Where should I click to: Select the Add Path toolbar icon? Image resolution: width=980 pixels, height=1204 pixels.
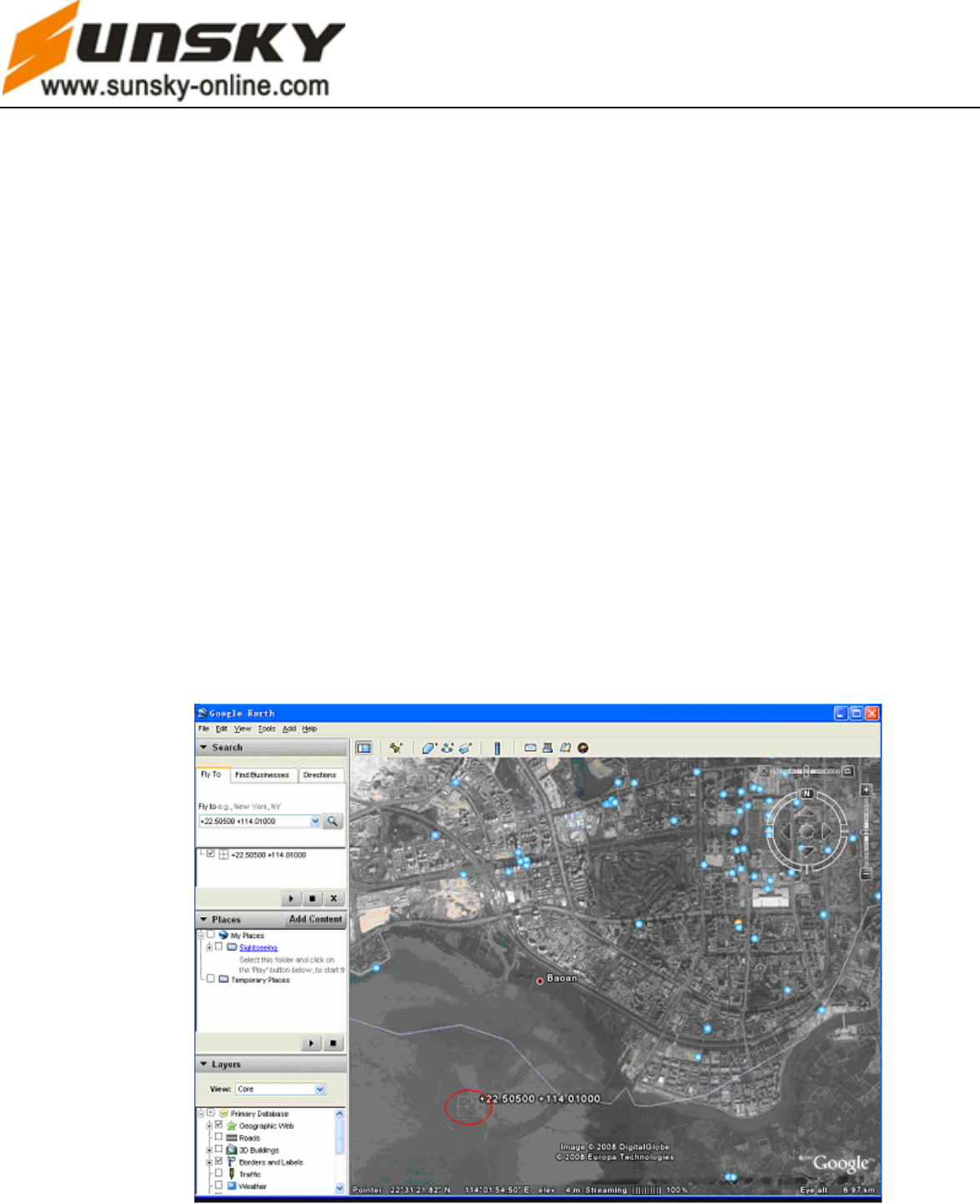(x=448, y=748)
